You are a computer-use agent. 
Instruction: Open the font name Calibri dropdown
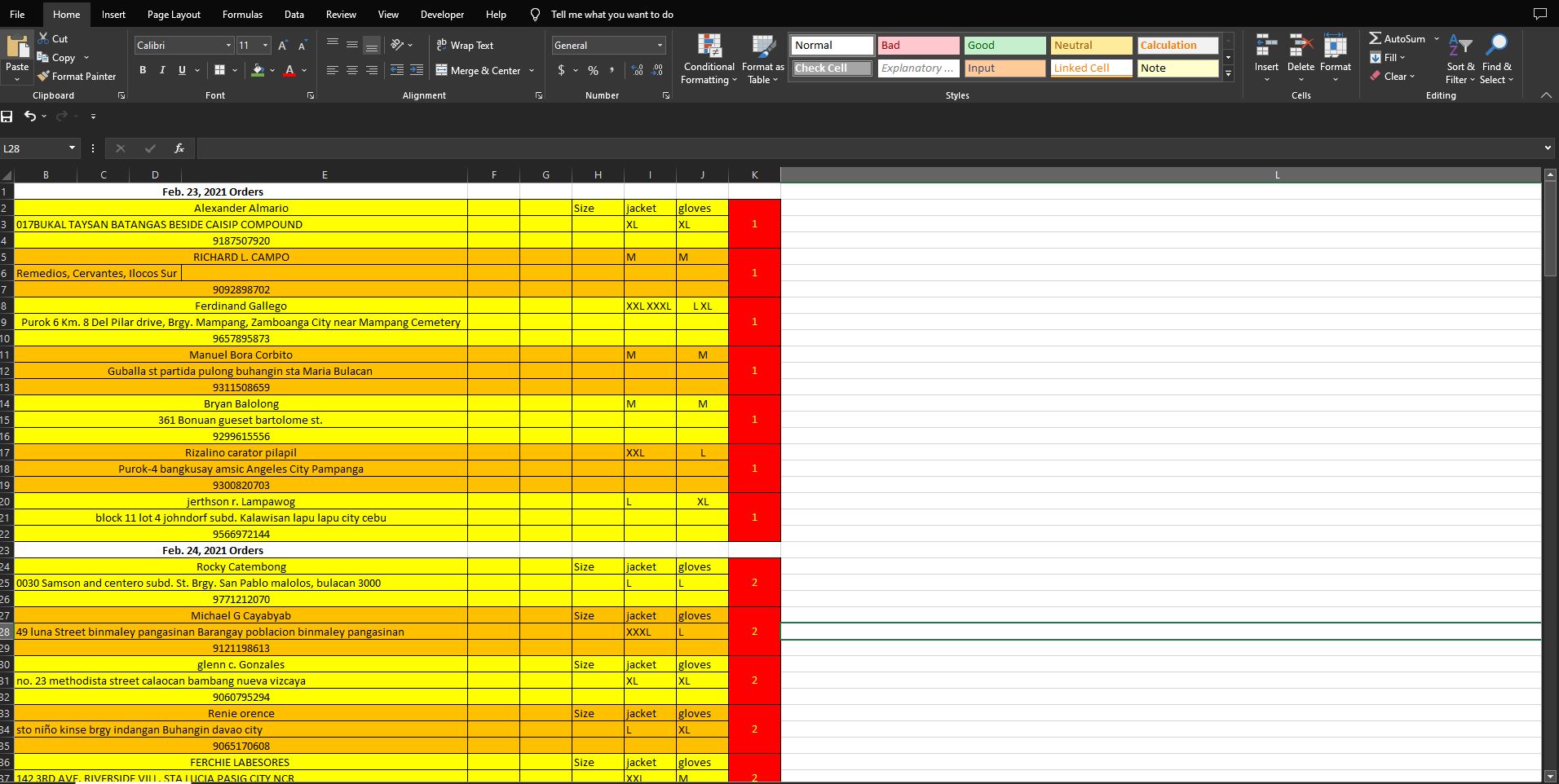pyautogui.click(x=228, y=46)
